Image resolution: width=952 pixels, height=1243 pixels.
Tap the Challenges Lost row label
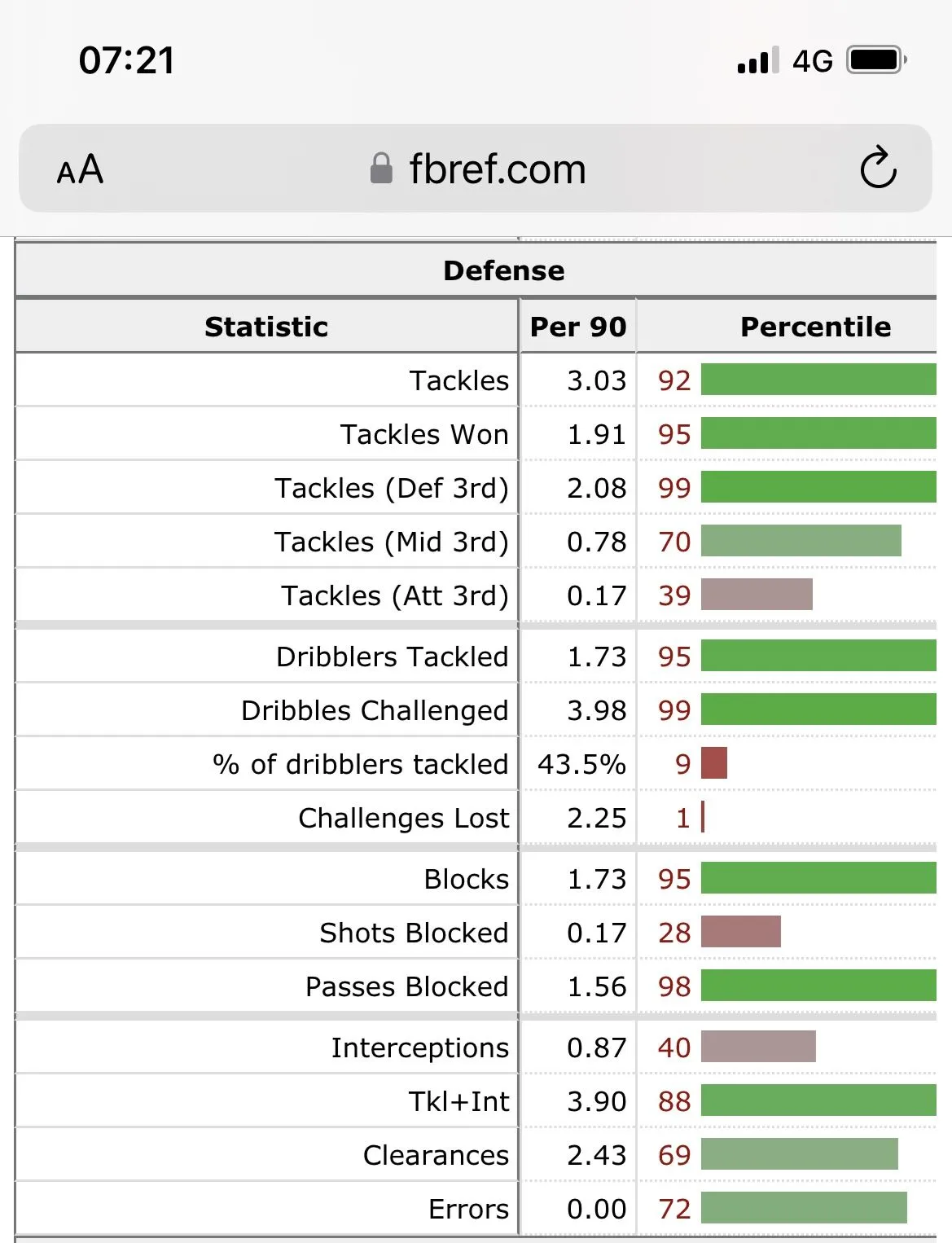[403, 818]
